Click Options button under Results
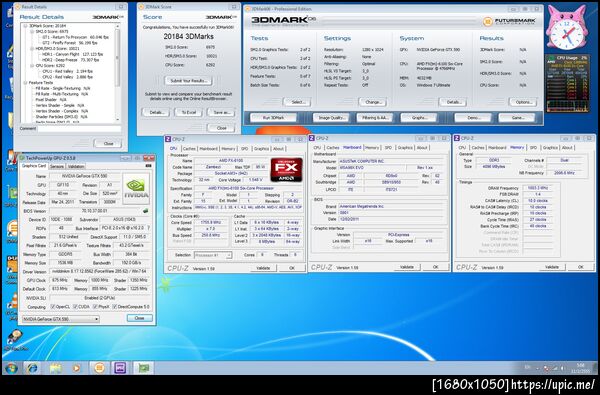Screen dimensions: 600x395 [523, 102]
